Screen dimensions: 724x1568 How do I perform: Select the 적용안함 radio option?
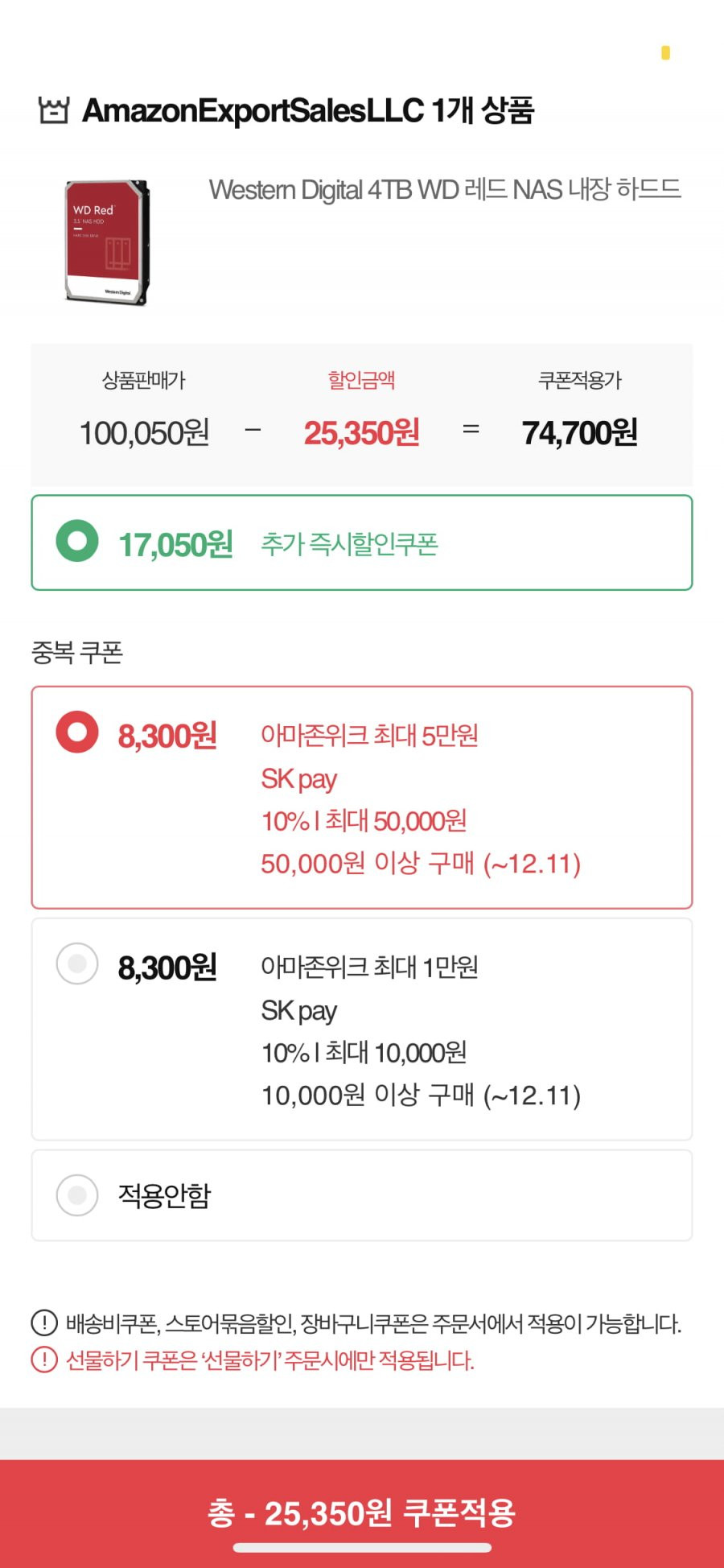pos(77,1195)
